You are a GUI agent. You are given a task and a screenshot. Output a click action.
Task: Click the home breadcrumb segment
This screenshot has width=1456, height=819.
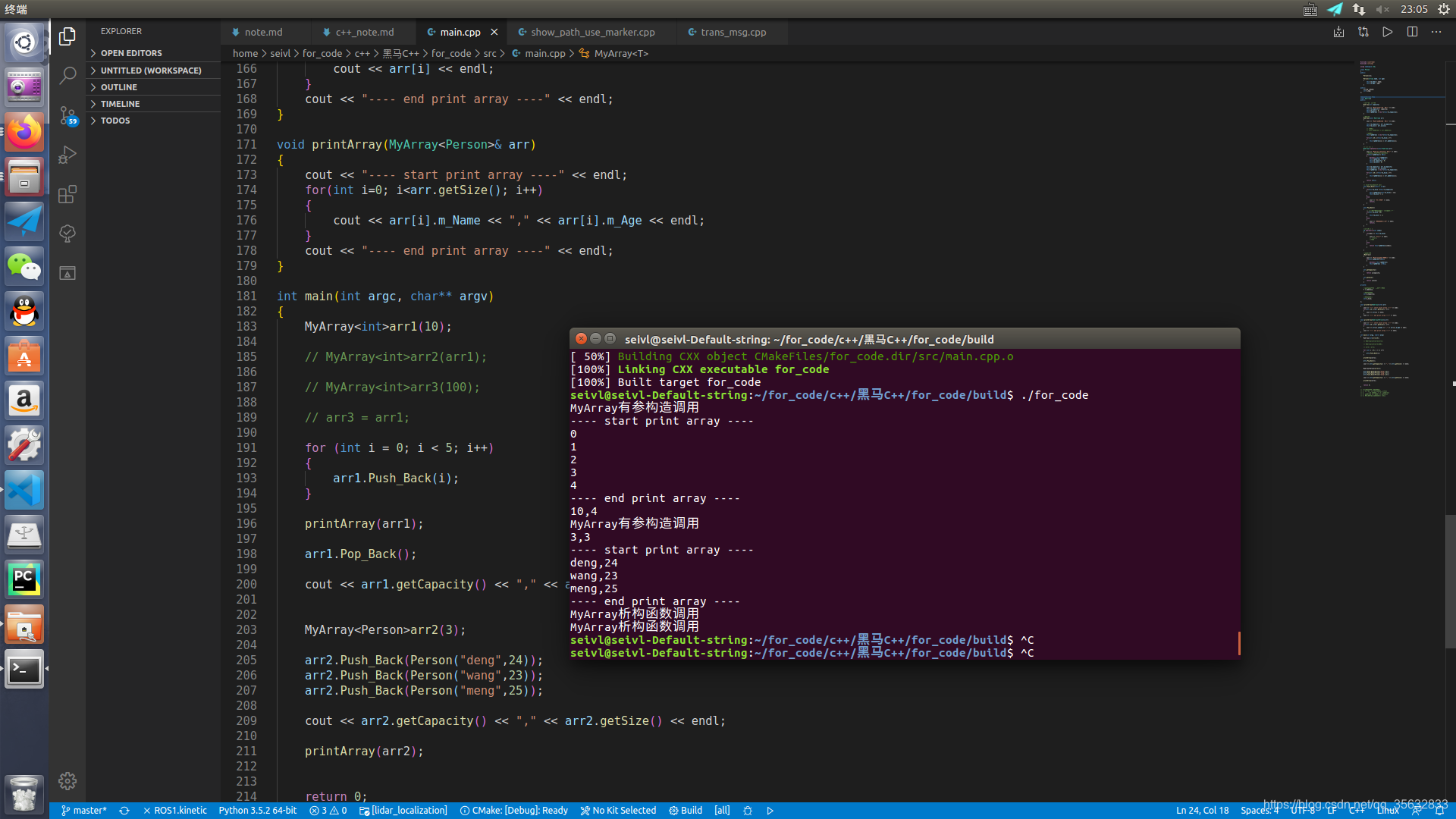point(245,53)
